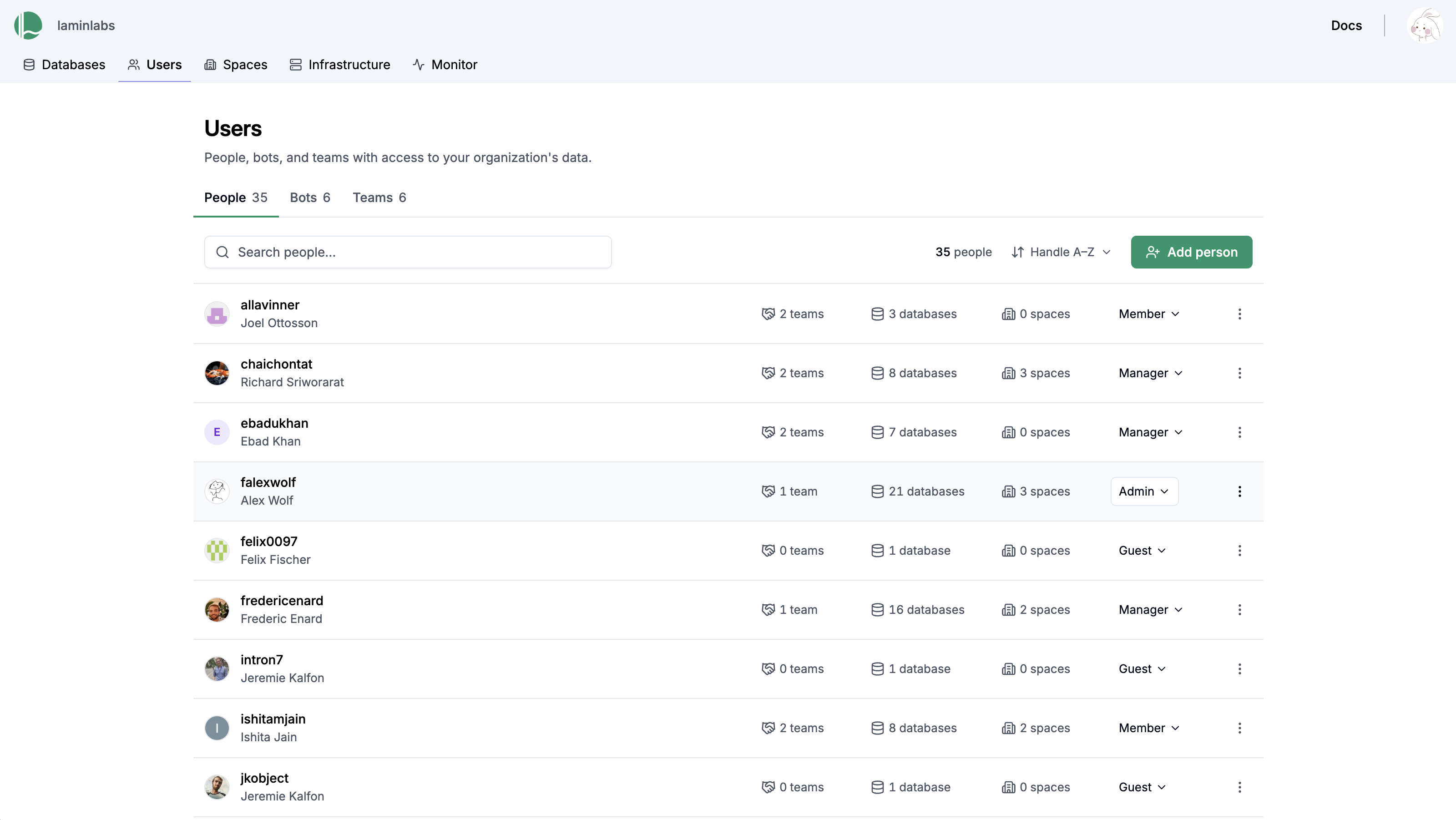Click the name Jeremie Kalfon under intron7
The width and height of the screenshot is (1456, 820).
283,678
